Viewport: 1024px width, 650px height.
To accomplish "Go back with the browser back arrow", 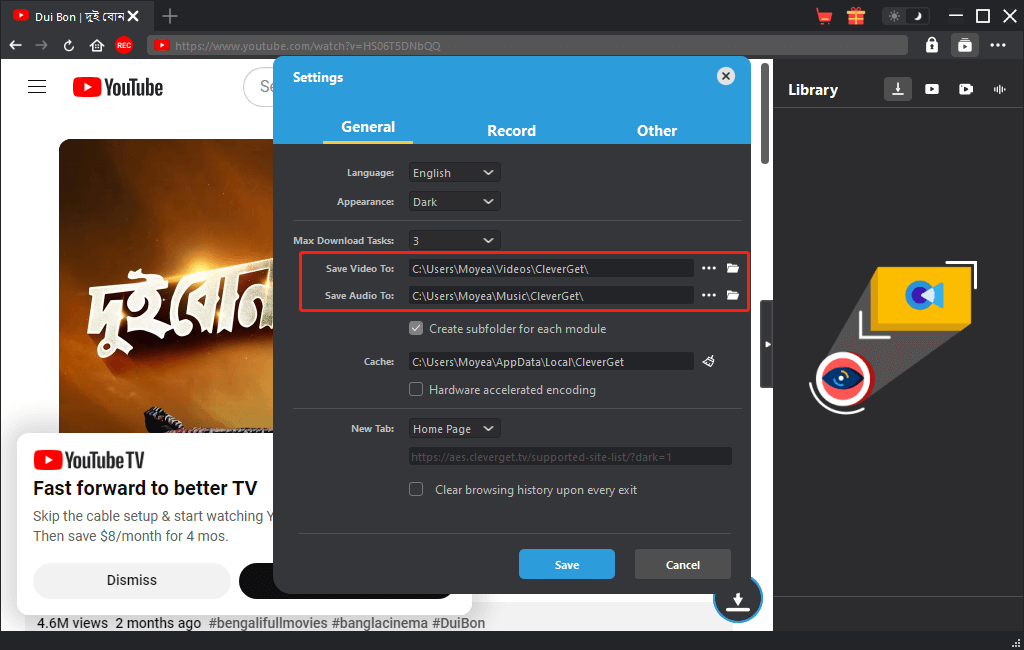I will point(16,45).
